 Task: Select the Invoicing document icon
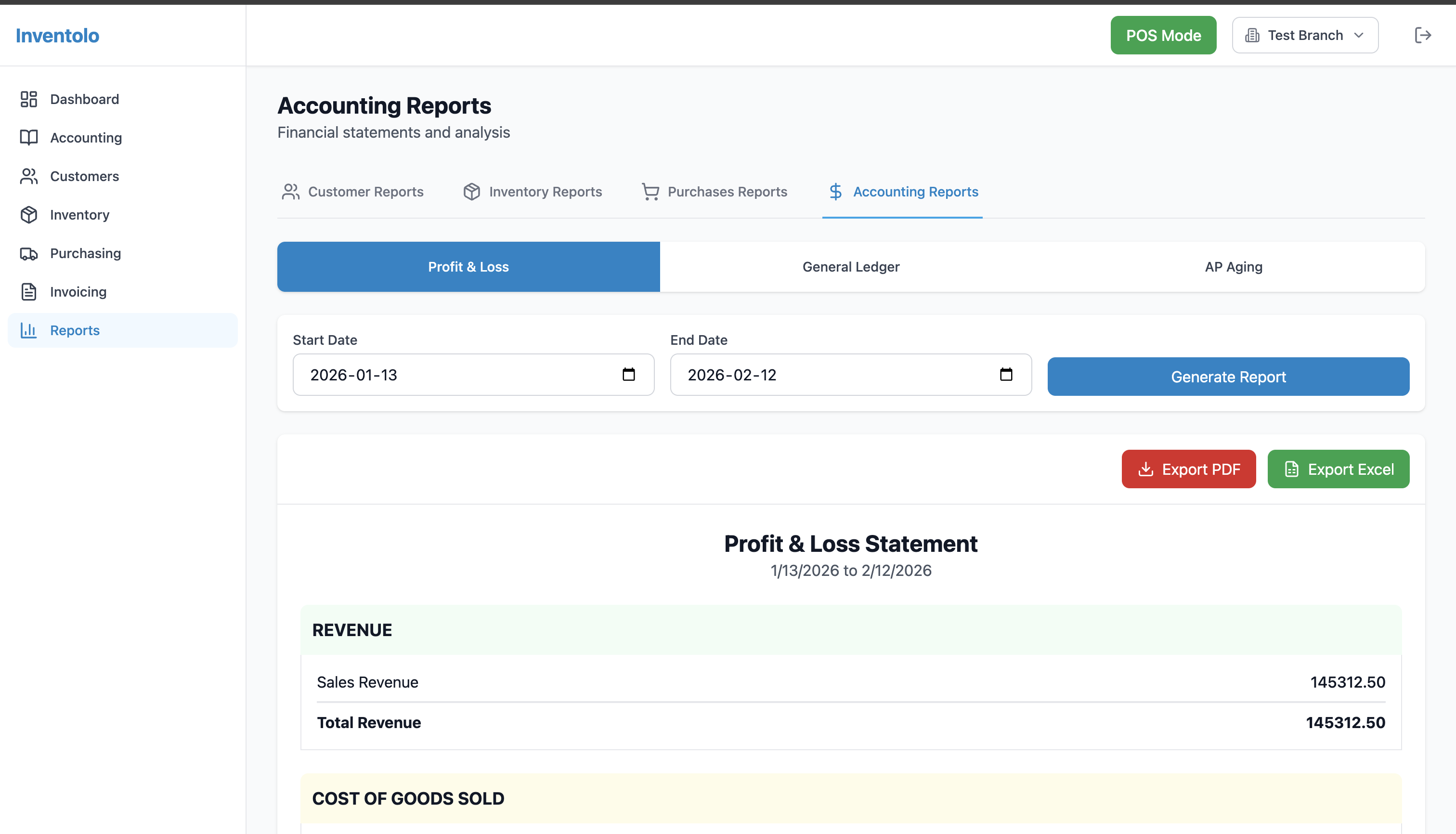pos(29,291)
